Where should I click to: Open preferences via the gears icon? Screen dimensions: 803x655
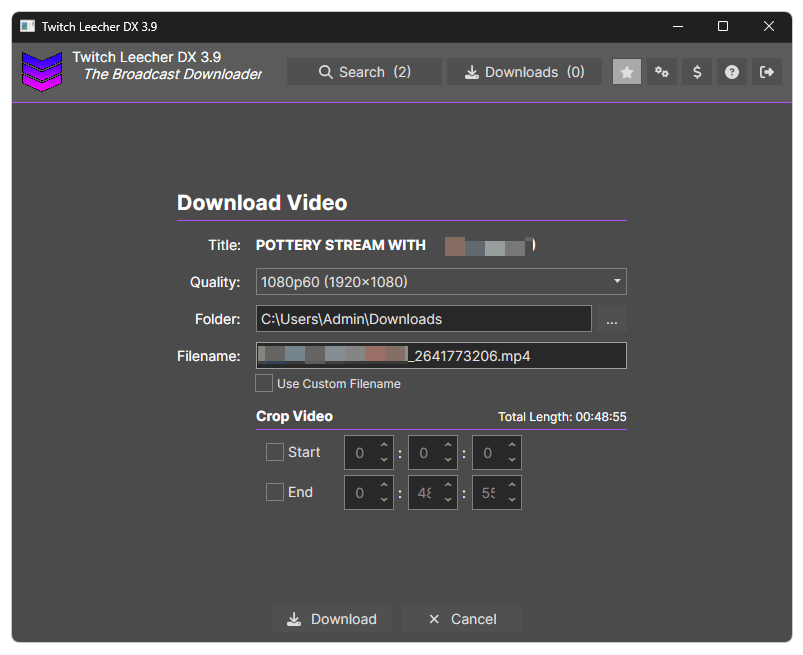(661, 71)
